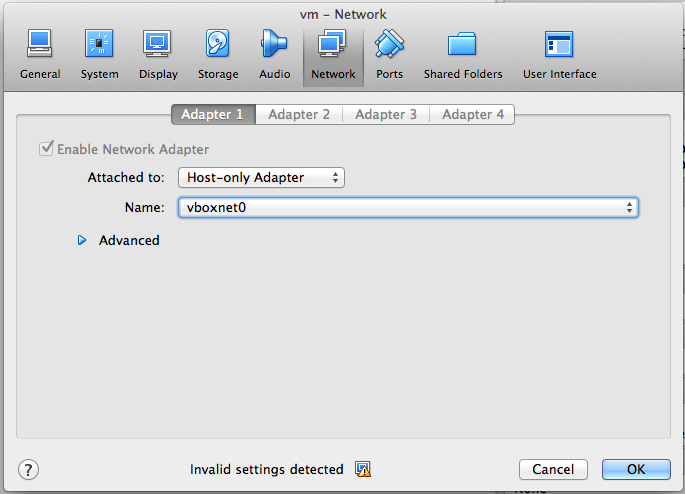Click the invalid settings warning icon
This screenshot has width=685, height=494.
click(x=363, y=469)
